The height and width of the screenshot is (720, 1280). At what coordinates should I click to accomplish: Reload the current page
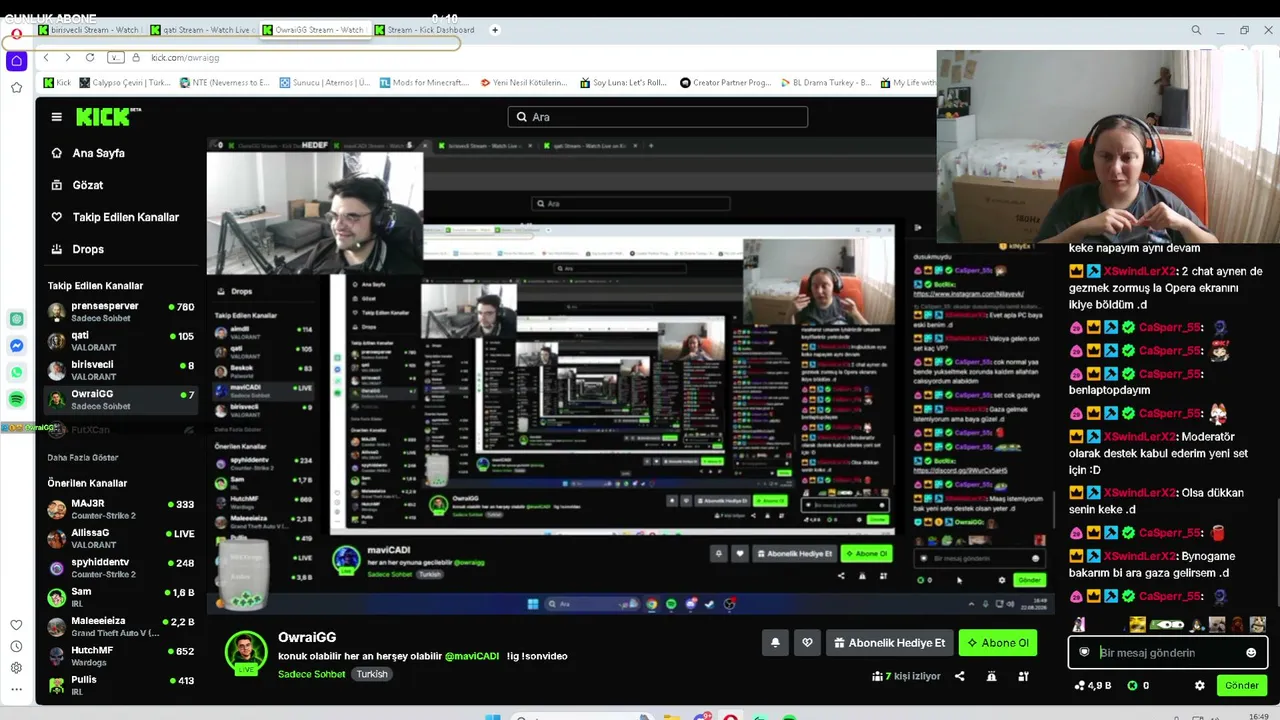click(90, 58)
